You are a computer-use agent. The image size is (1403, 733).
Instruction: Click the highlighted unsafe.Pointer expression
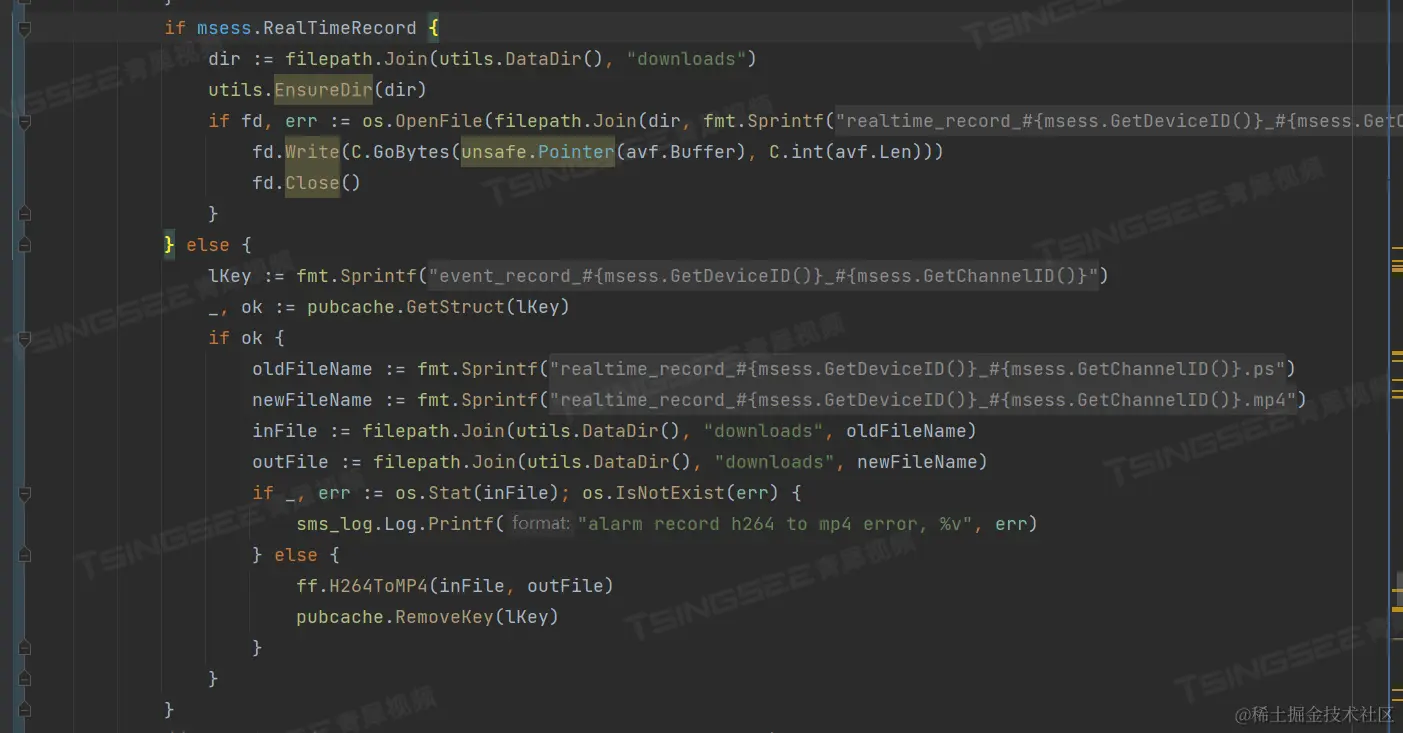click(538, 152)
